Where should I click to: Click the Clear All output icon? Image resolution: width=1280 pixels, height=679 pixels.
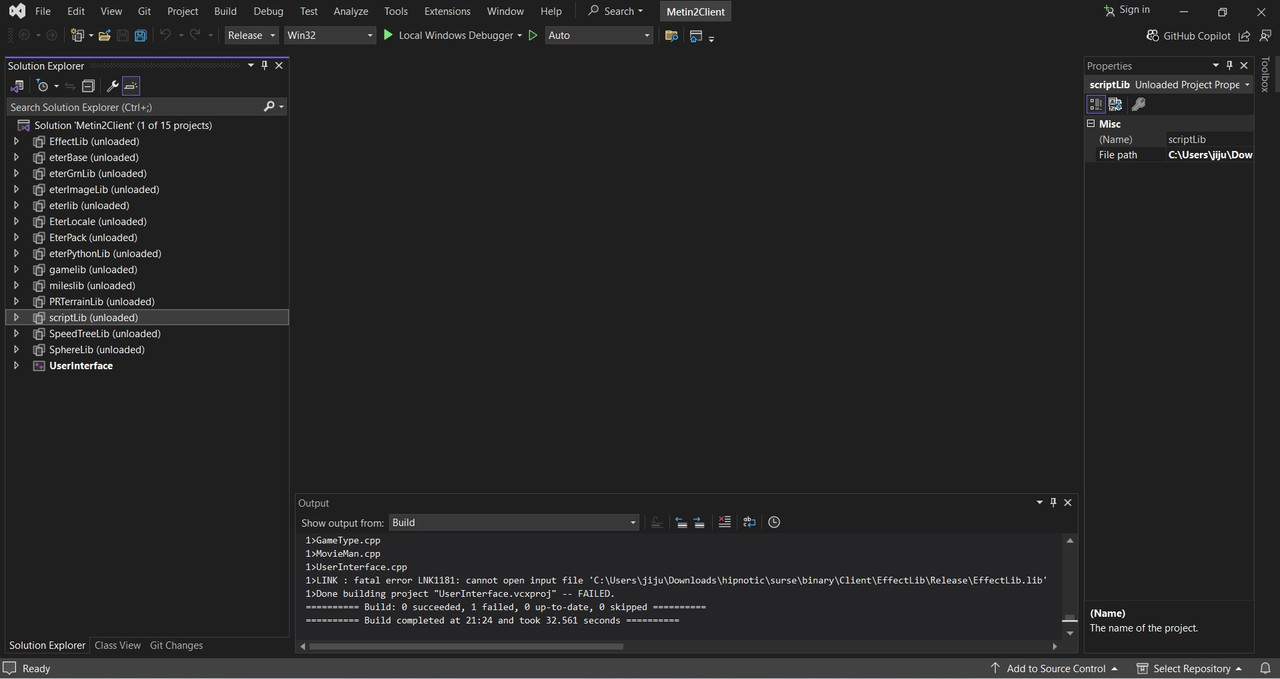point(725,522)
